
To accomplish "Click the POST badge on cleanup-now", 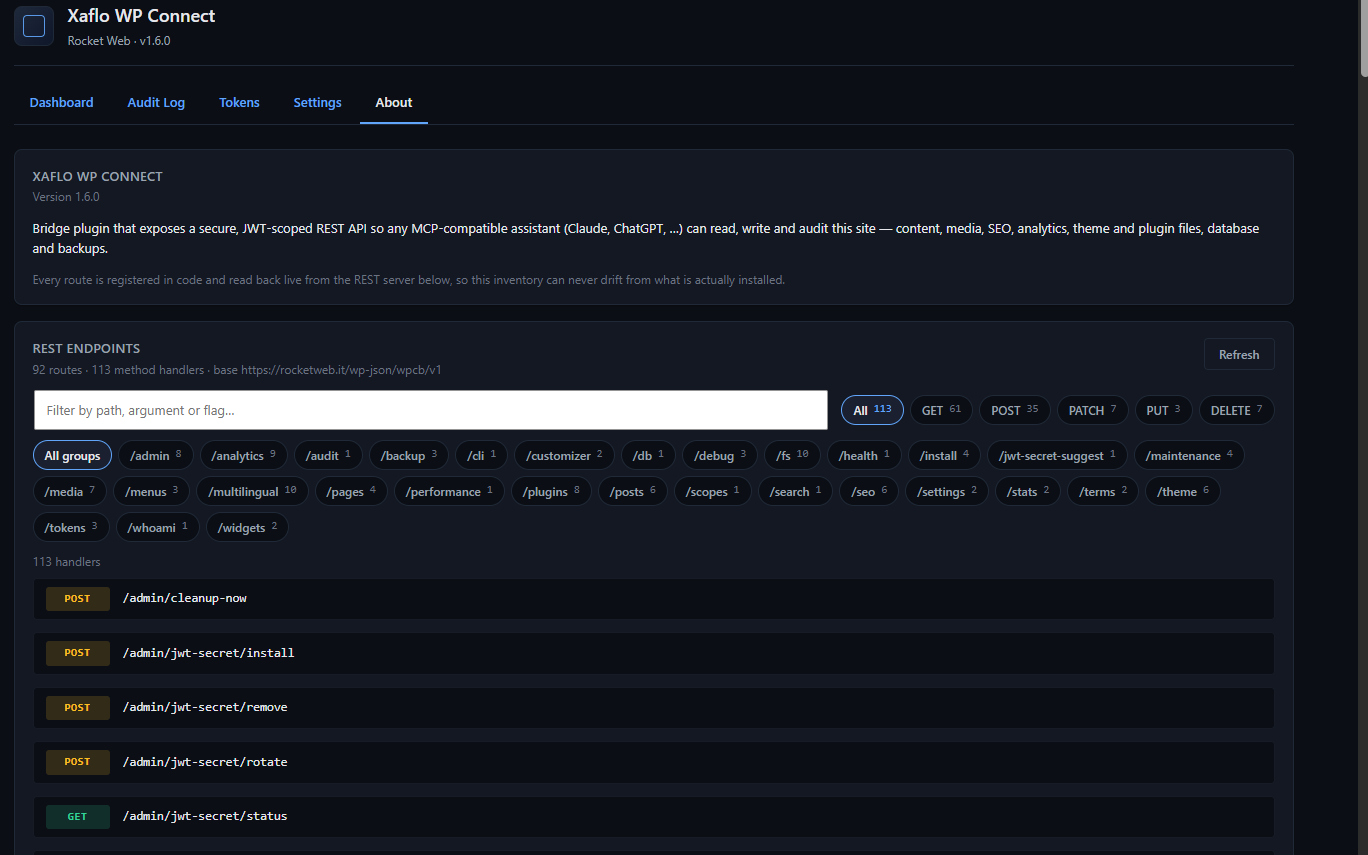I will (78, 599).
